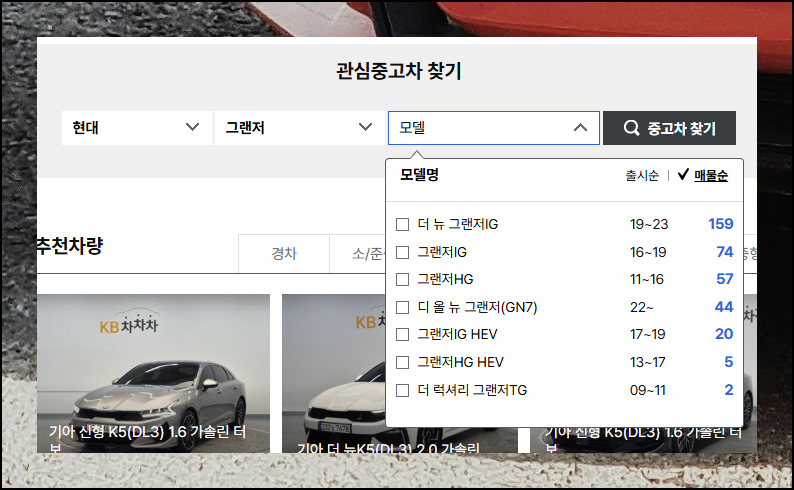This screenshot has width=794, height=490.
Task: Check the 더 뉴 그랜저IG checkbox
Action: 403,224
